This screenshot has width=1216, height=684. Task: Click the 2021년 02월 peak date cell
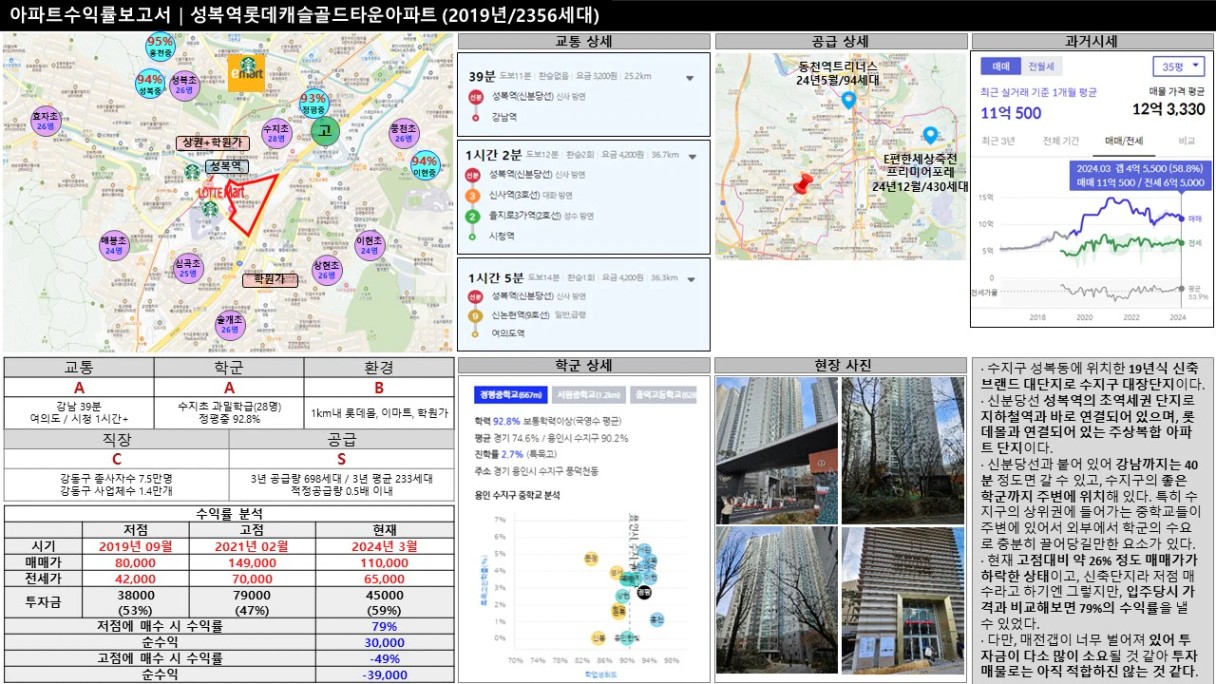(x=257, y=546)
